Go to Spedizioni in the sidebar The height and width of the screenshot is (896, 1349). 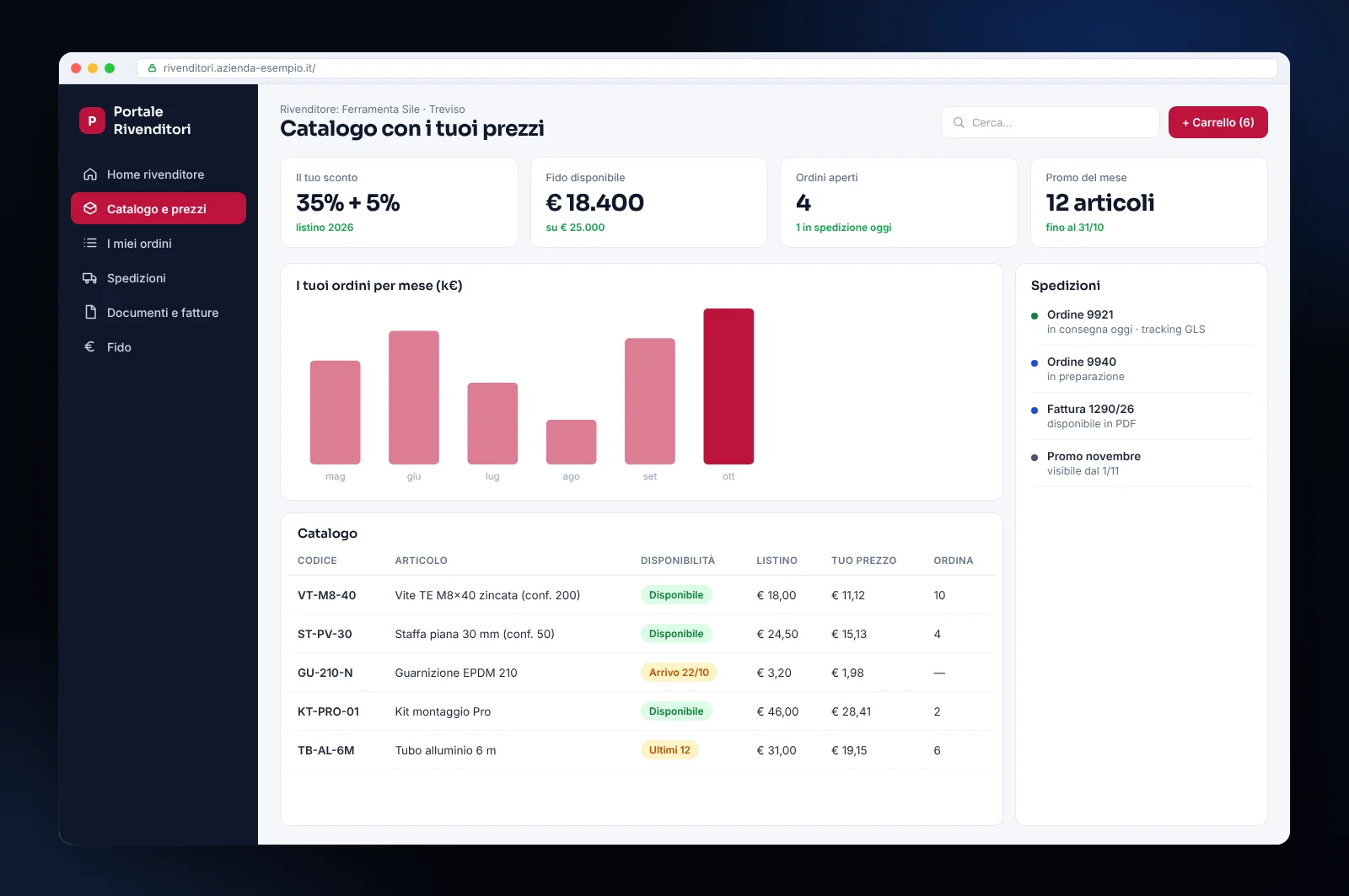[x=159, y=278]
